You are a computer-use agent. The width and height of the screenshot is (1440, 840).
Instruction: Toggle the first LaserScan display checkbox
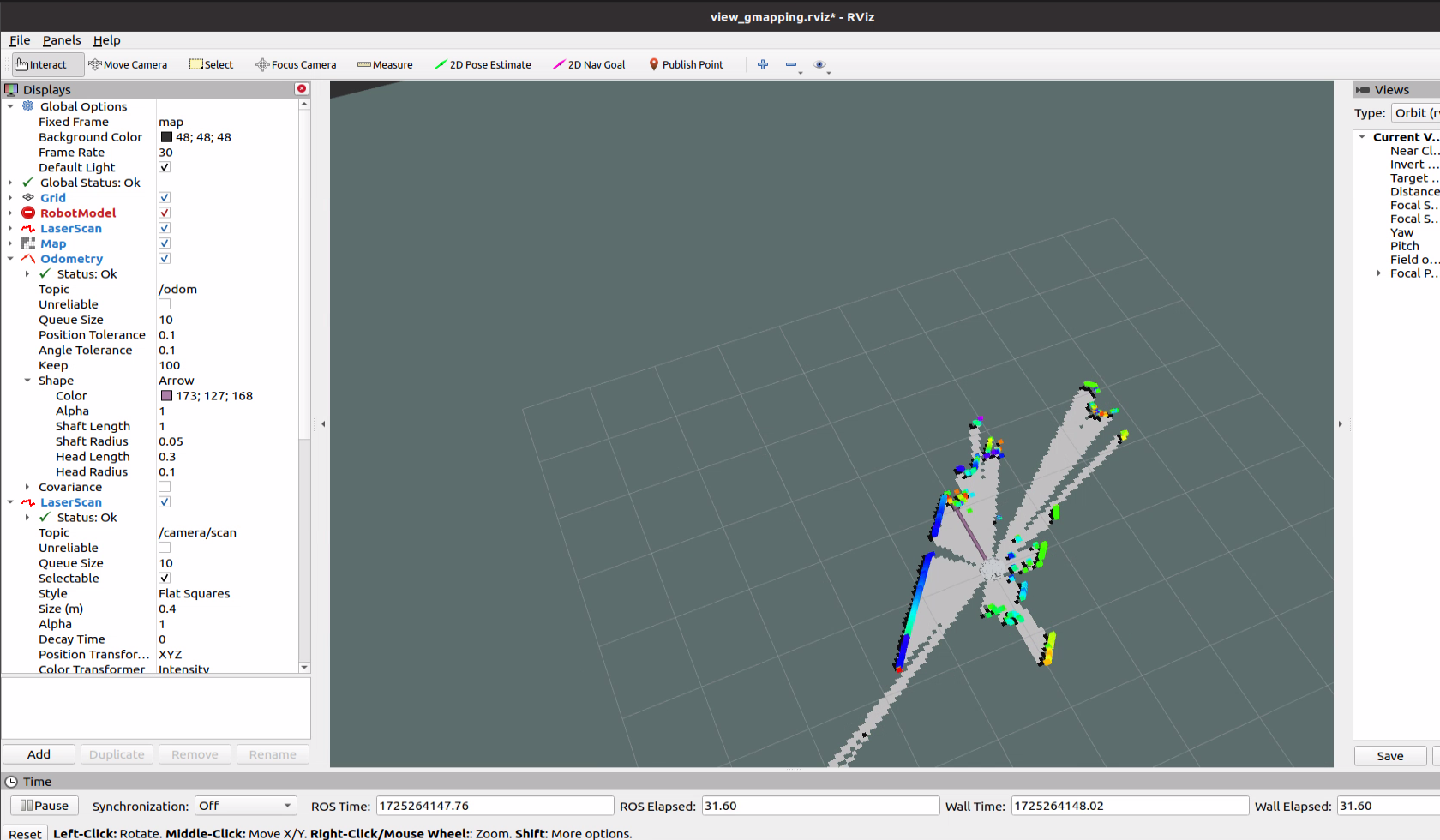tap(165, 228)
